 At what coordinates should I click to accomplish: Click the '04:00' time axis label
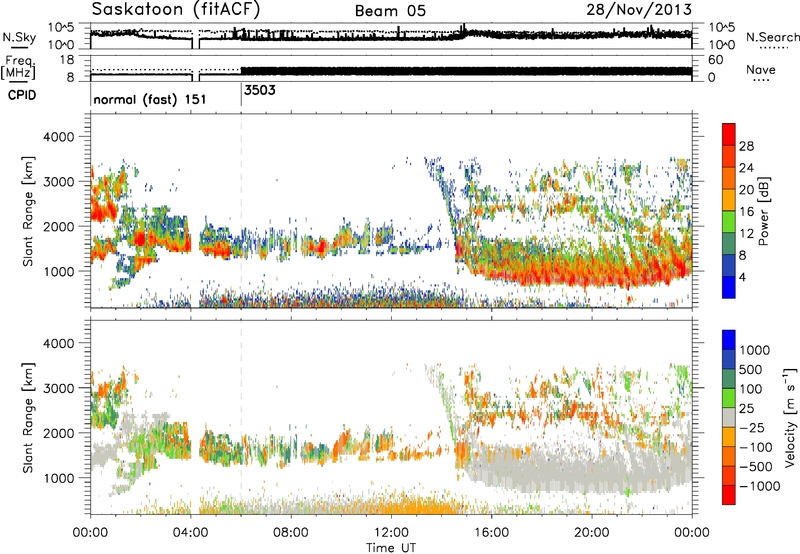pos(191,533)
